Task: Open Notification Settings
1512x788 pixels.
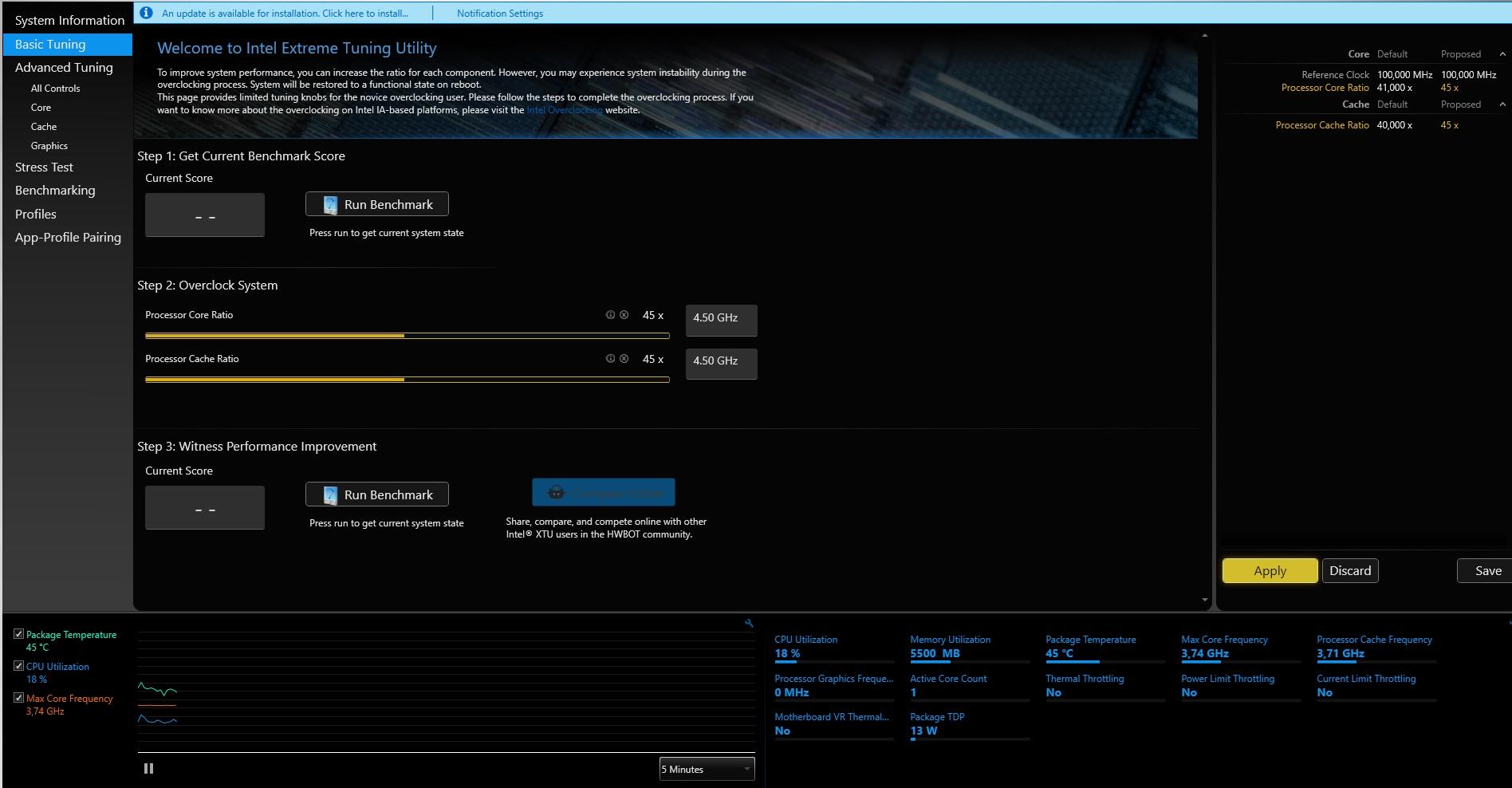Action: [500, 14]
